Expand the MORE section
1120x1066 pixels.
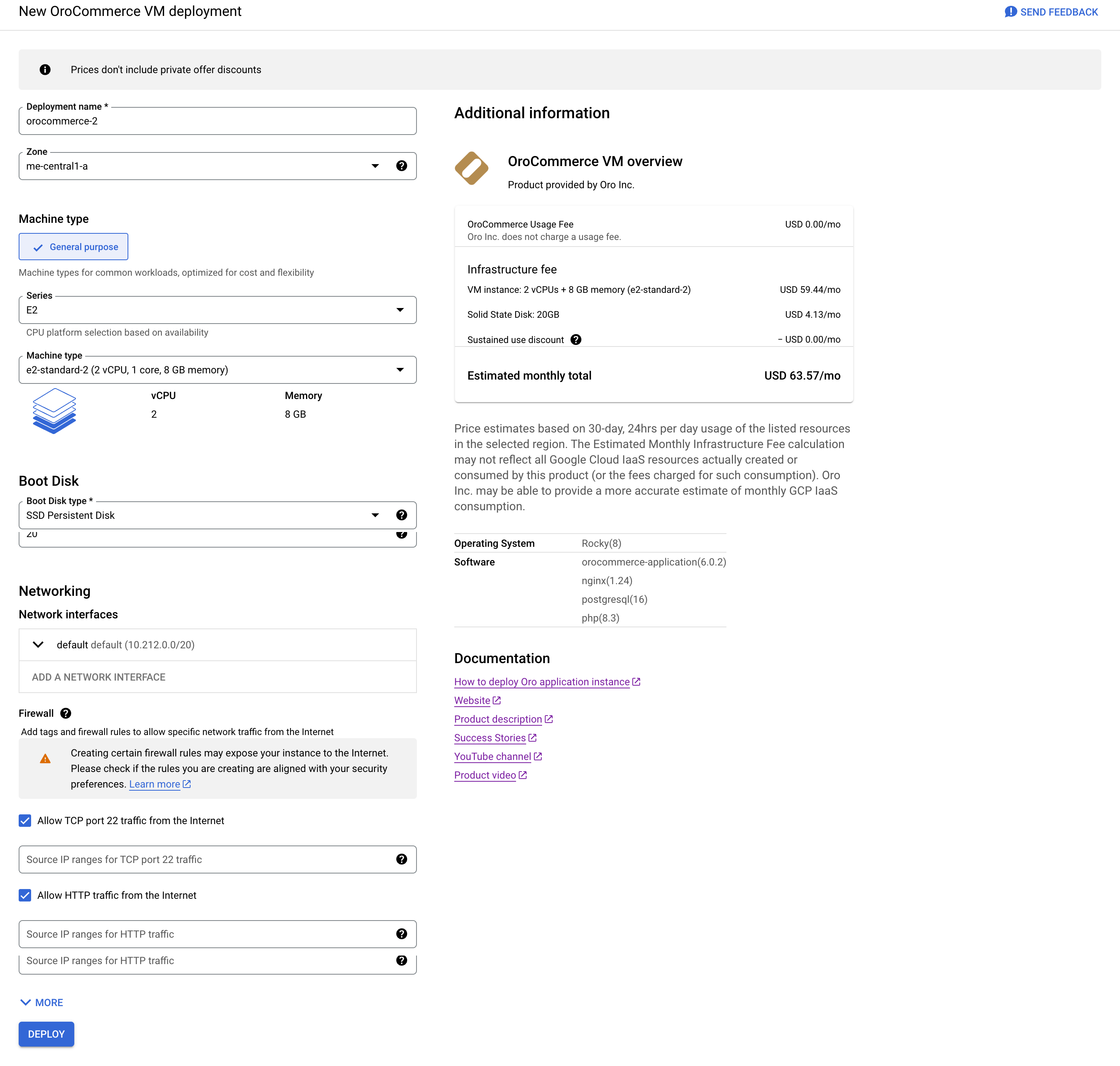pos(42,1002)
